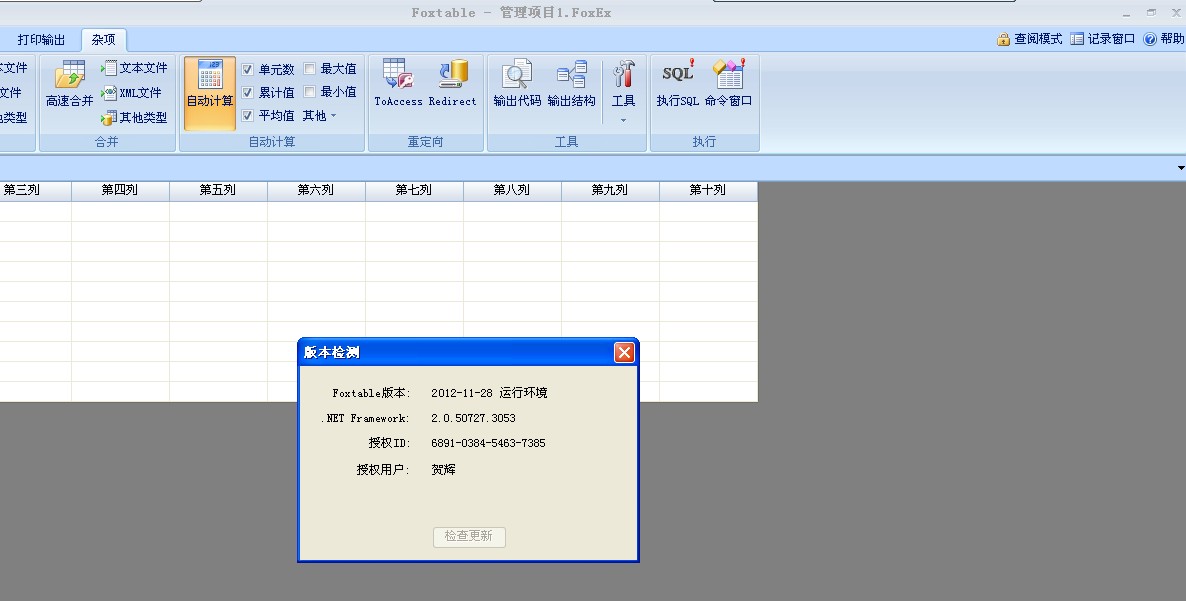
Task: Enable the 最小值 checkbox
Action: click(x=309, y=91)
